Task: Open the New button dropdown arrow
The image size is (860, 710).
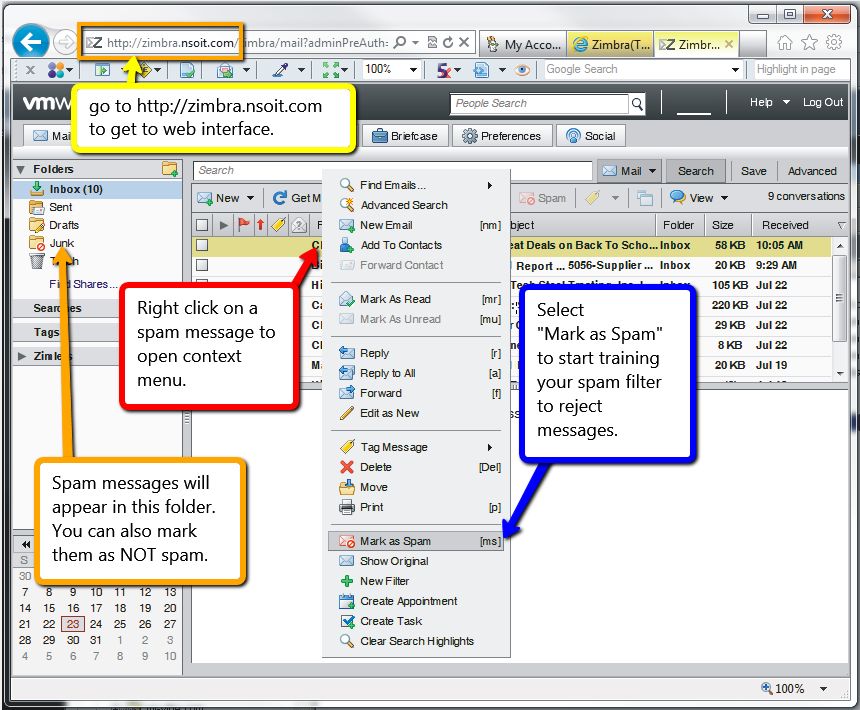Action: (x=250, y=198)
